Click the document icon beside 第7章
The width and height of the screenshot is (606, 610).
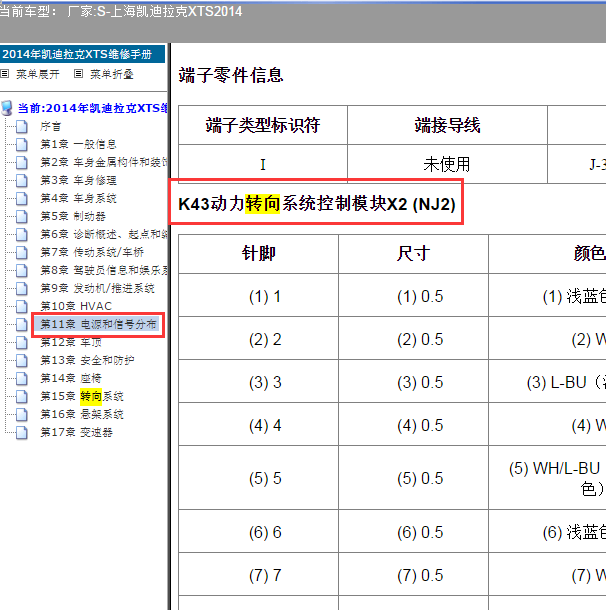[22, 252]
